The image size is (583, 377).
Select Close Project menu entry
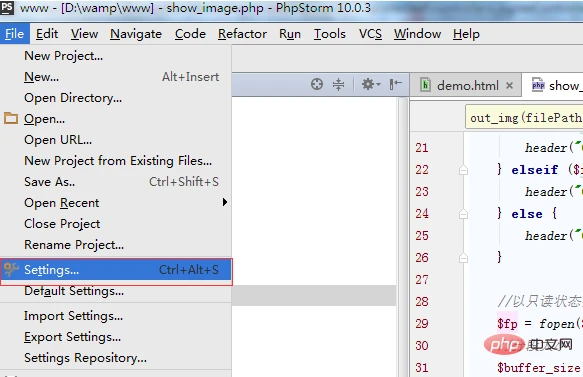pos(116,224)
